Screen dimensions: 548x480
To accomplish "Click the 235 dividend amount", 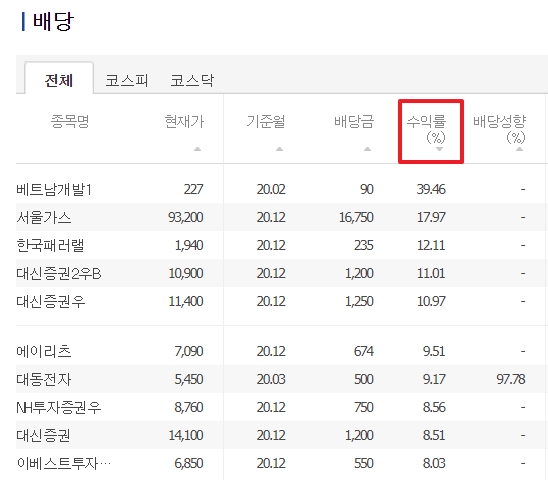I will point(364,245).
